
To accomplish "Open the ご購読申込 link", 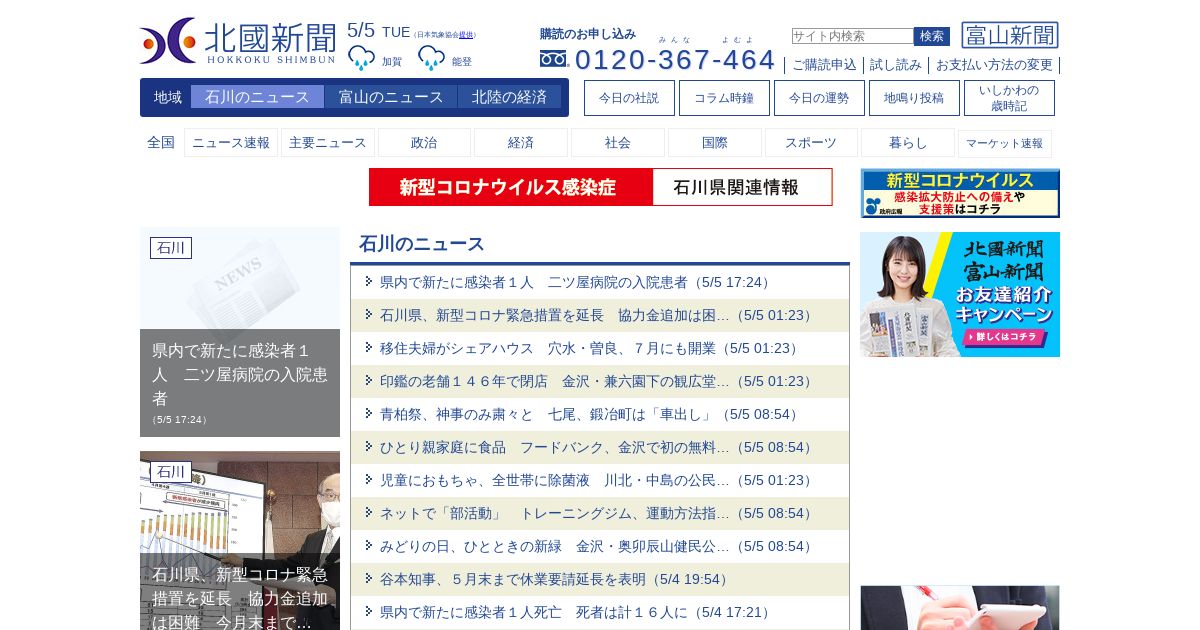I will tap(824, 65).
